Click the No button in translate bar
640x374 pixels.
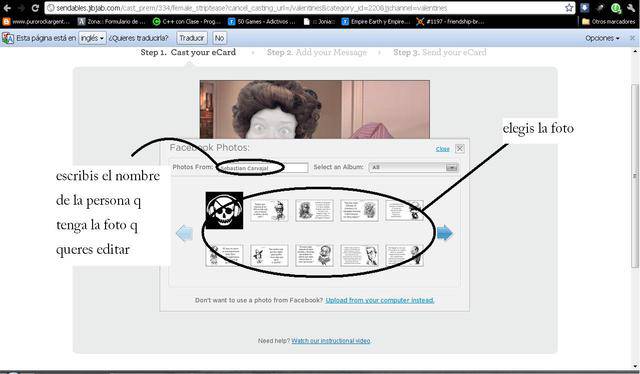tap(219, 38)
